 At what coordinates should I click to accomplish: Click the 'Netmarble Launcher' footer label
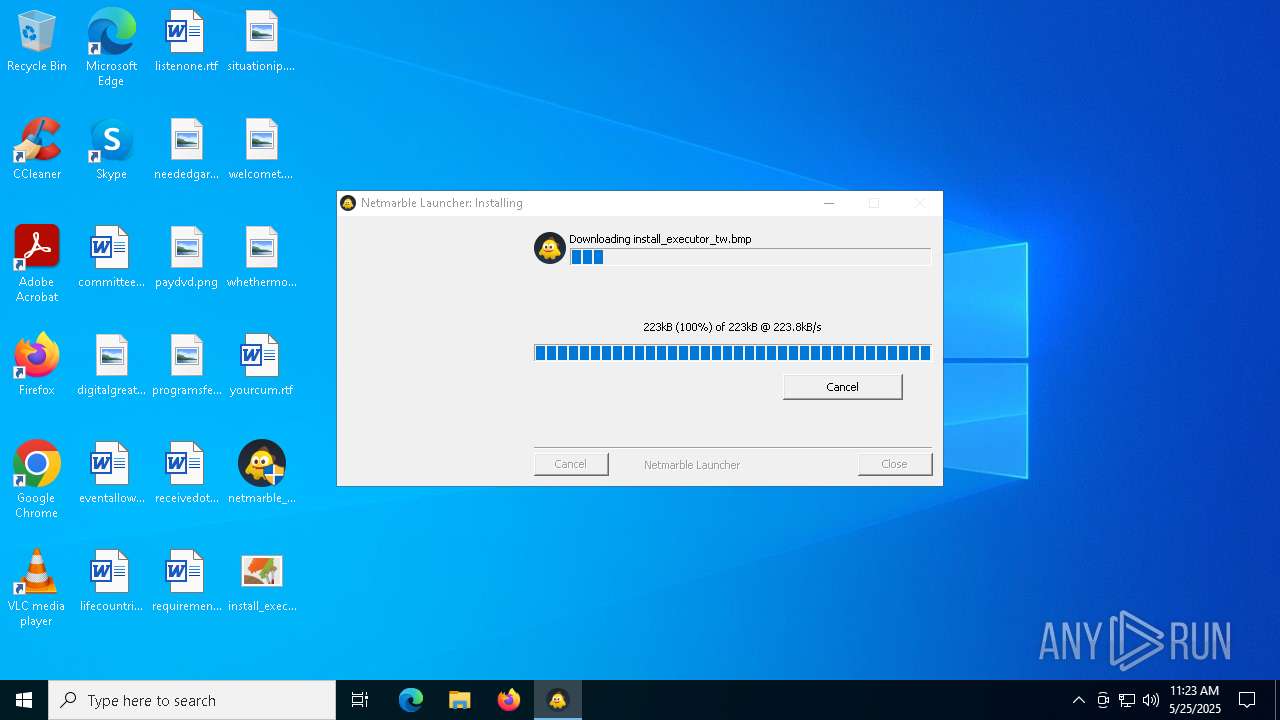[x=692, y=465]
